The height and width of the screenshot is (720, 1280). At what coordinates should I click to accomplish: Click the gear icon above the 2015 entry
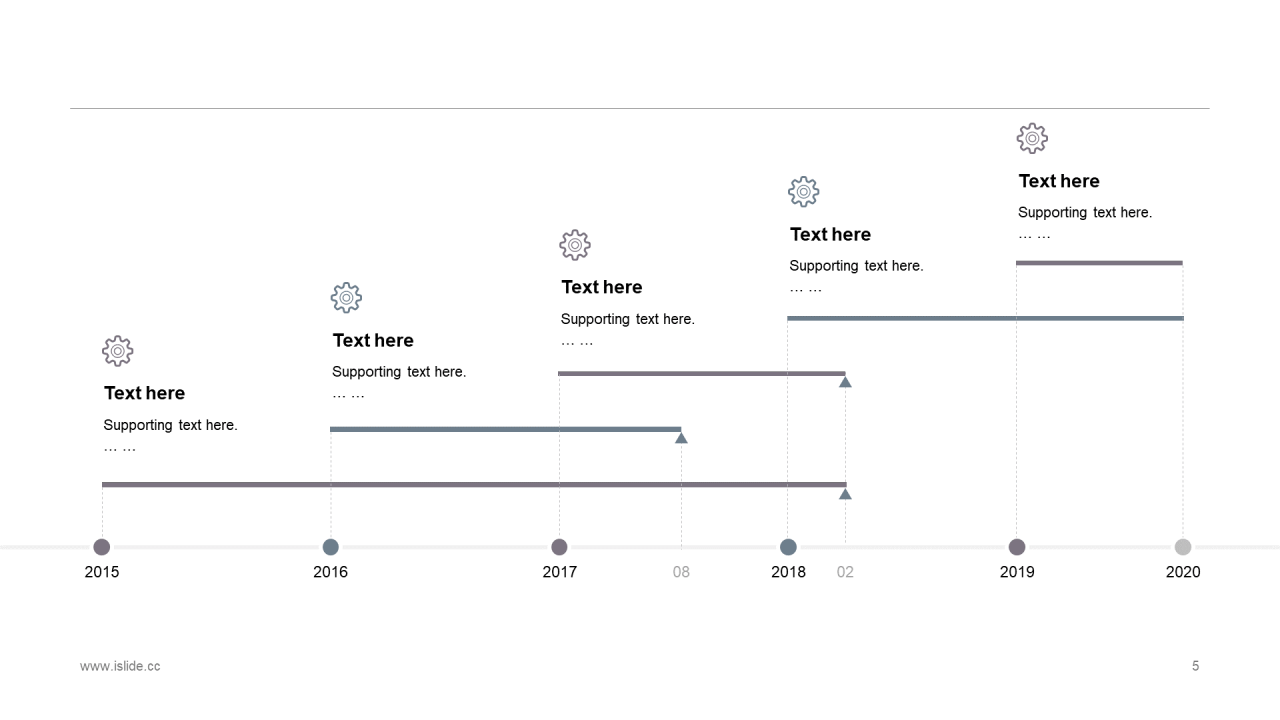pyautogui.click(x=118, y=351)
